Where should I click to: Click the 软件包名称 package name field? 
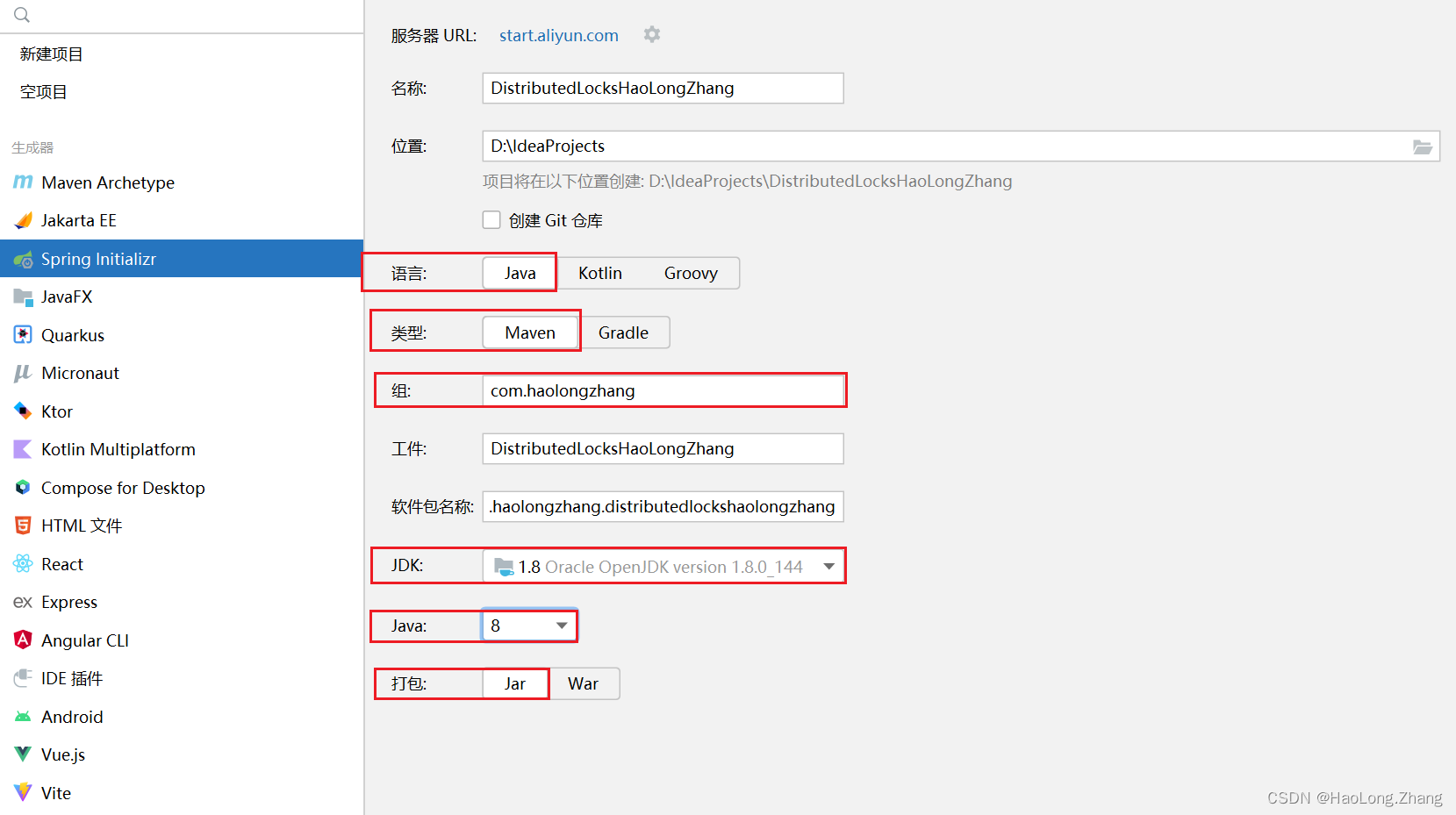pyautogui.click(x=663, y=506)
